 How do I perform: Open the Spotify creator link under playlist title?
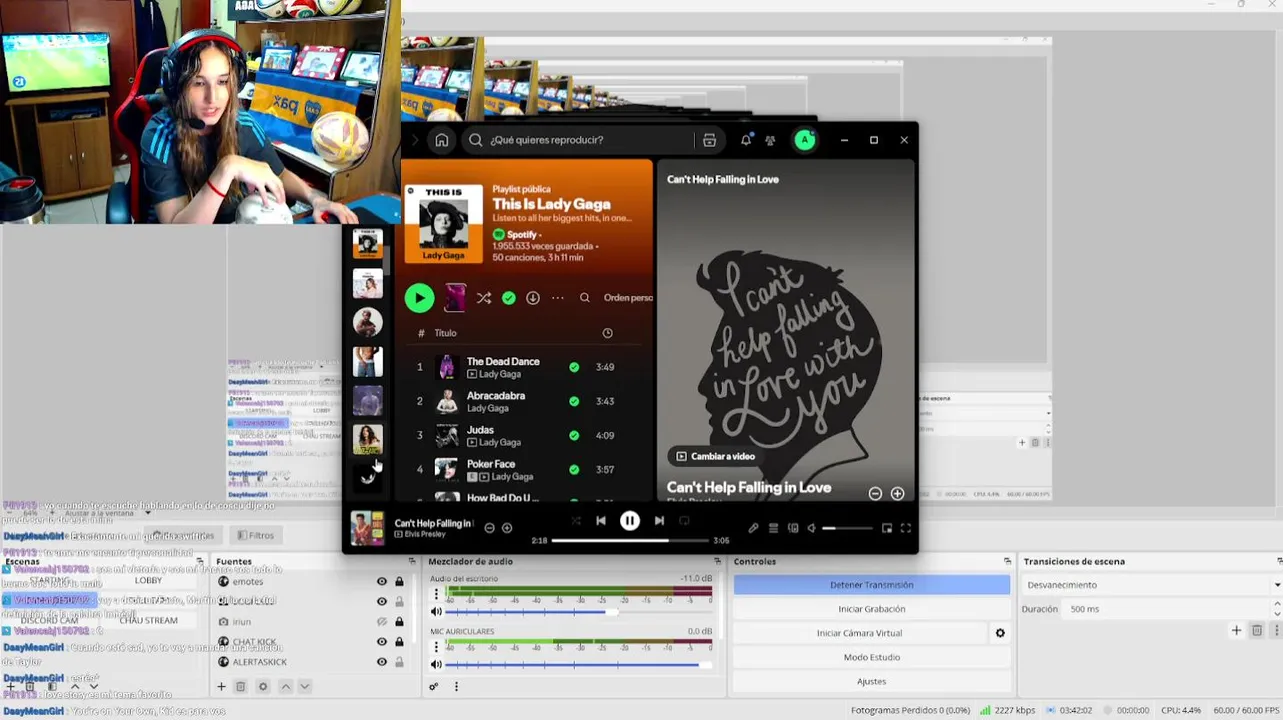tap(522, 235)
